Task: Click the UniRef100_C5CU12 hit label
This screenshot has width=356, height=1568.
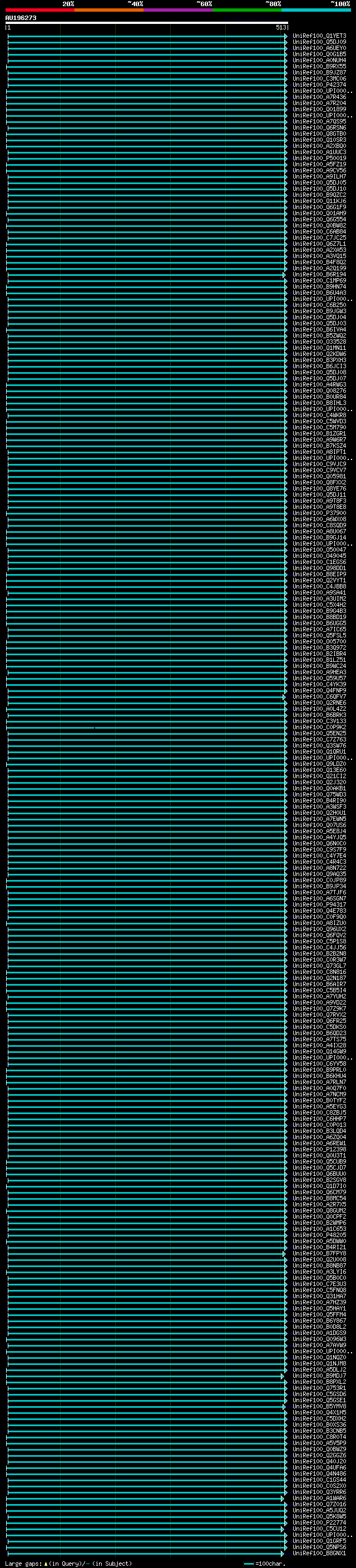Action: point(319,1529)
